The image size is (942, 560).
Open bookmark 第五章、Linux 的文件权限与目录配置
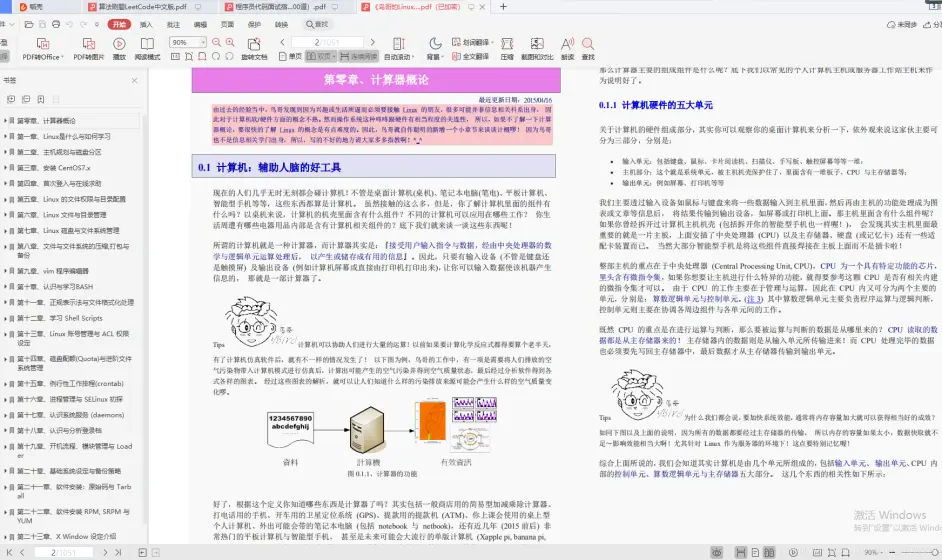tap(71, 199)
